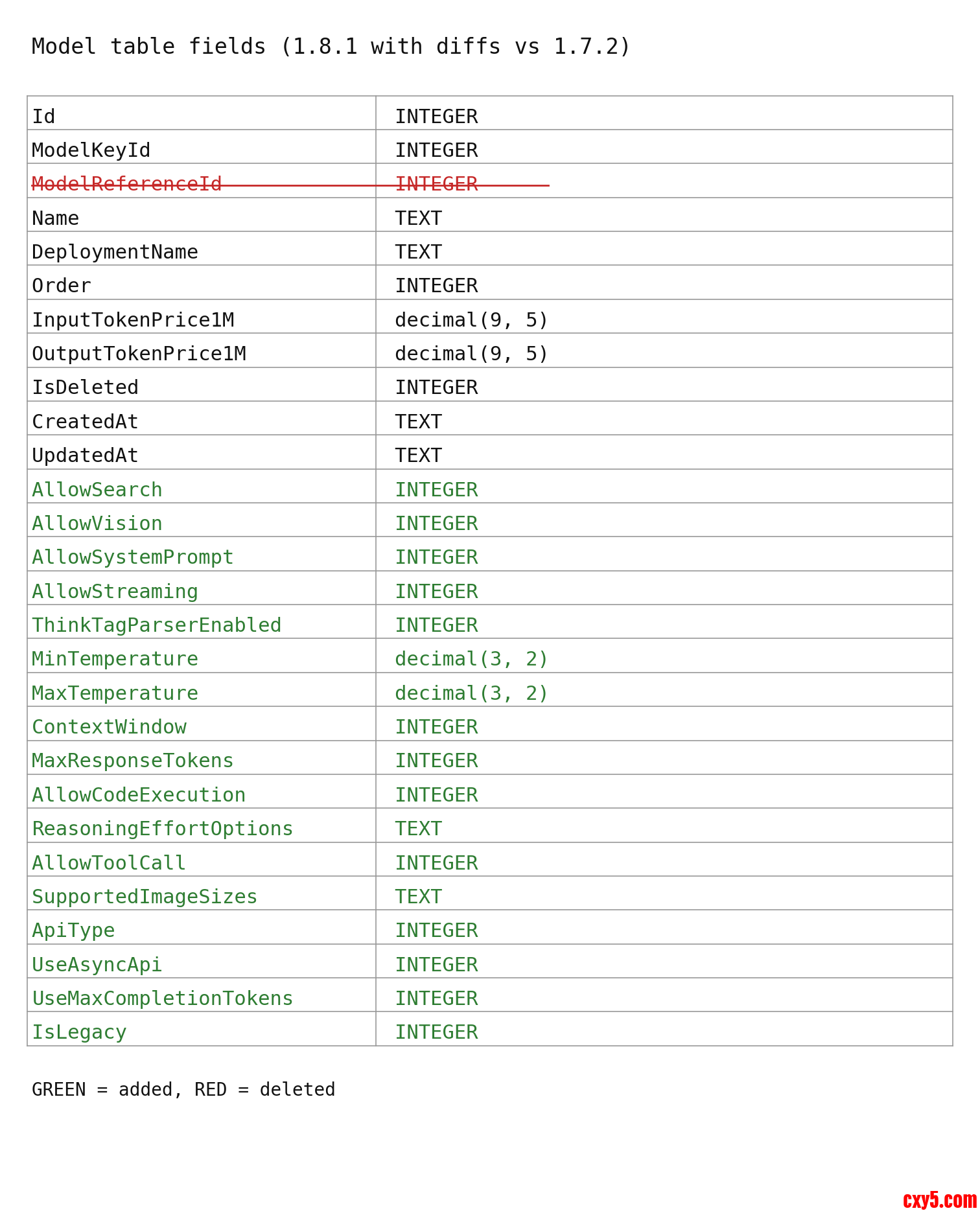Select the UseMaxCompletionTokens field name
This screenshot has height=1213, width=980.
[163, 999]
